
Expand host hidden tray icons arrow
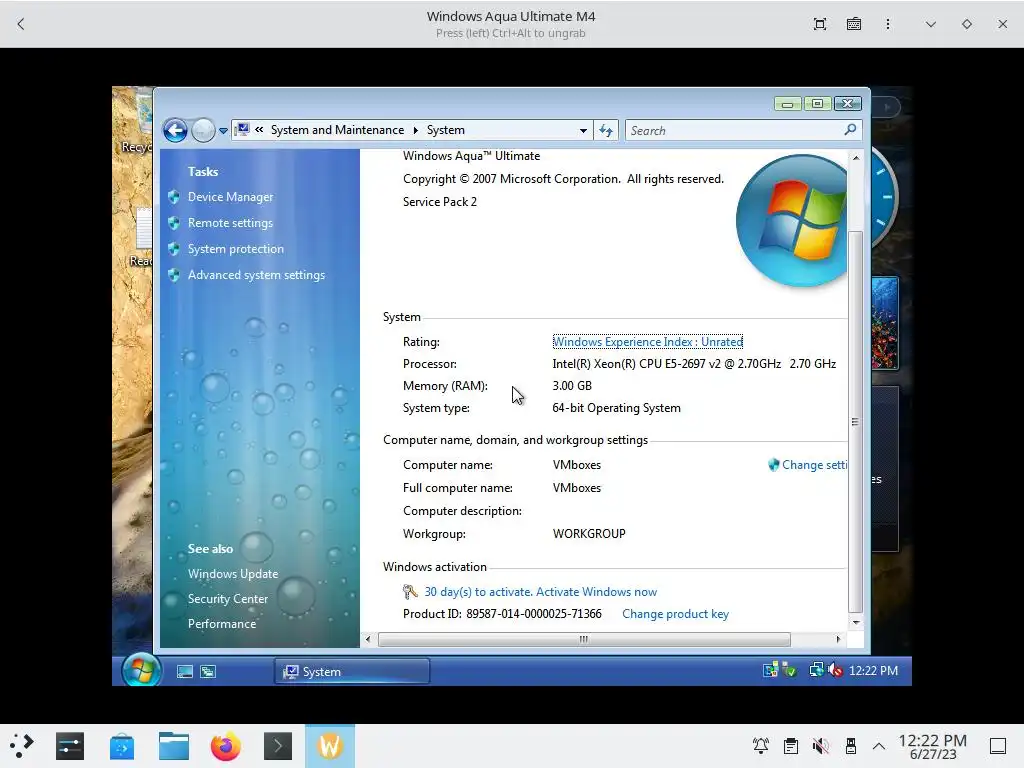click(879, 746)
